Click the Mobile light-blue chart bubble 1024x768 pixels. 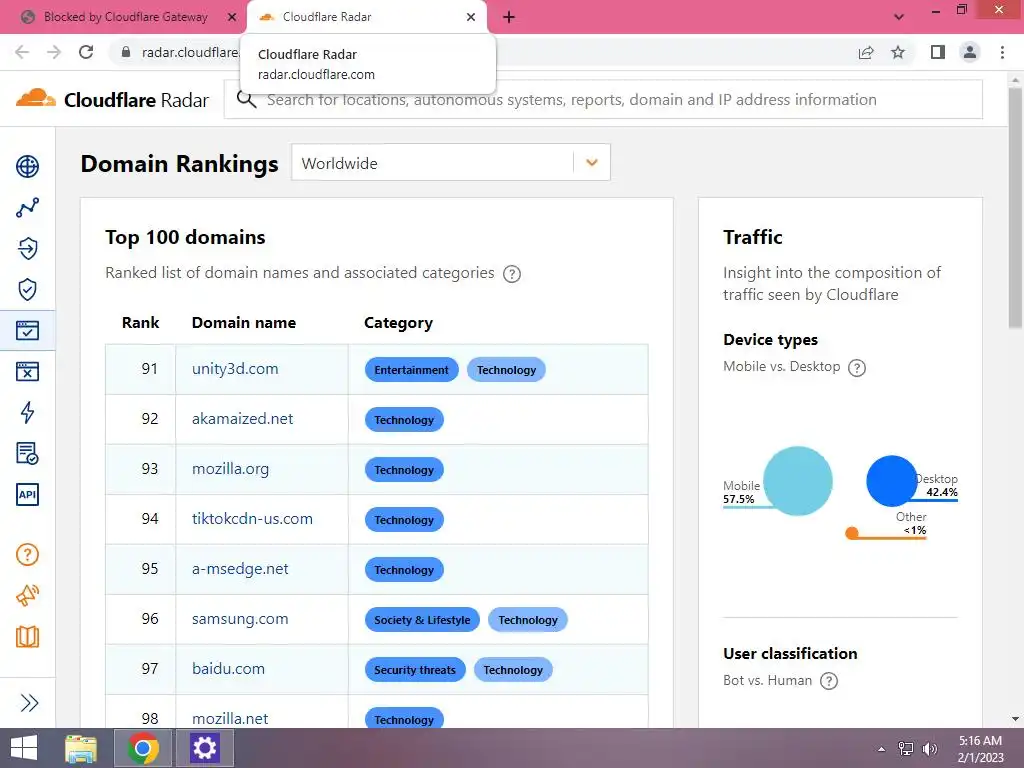click(797, 481)
